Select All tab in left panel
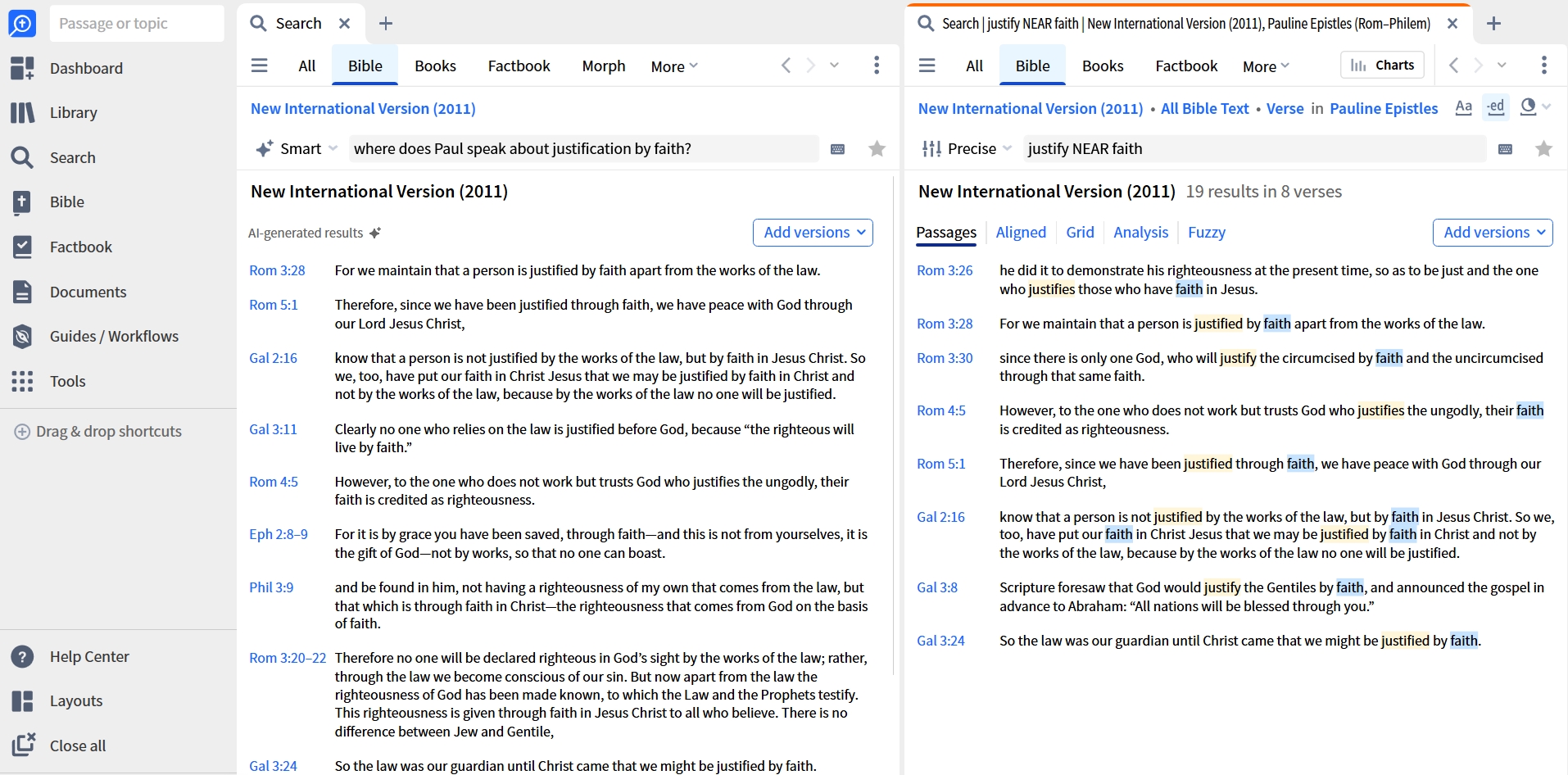 (x=307, y=66)
